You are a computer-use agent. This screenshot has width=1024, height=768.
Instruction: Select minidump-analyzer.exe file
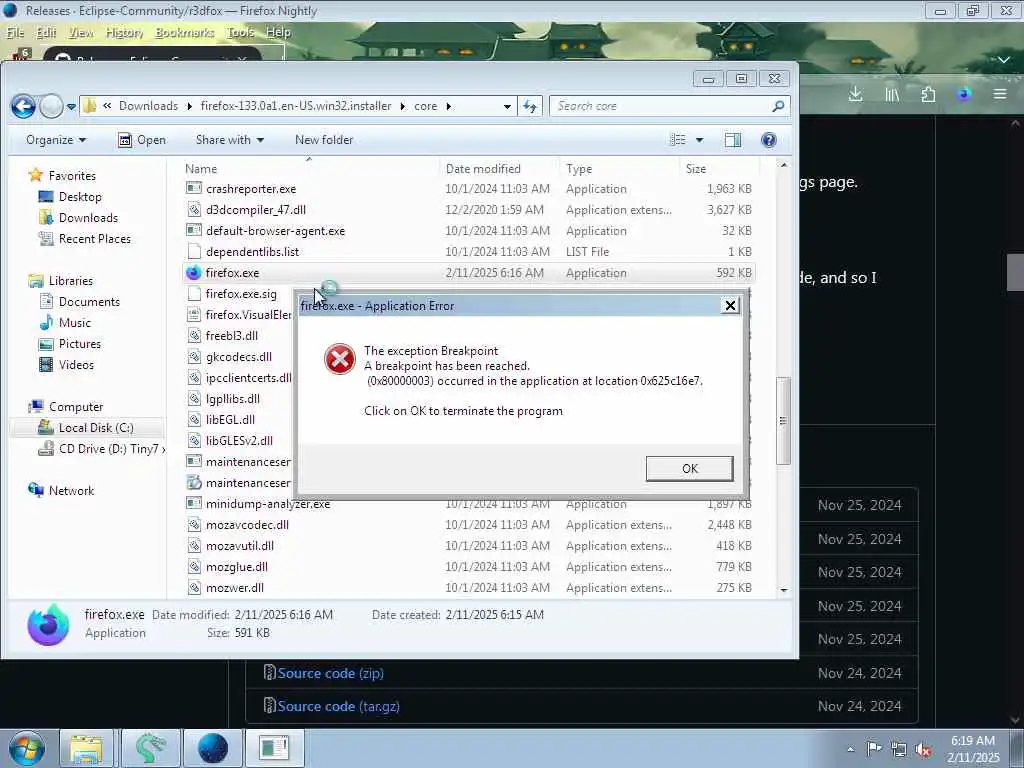click(268, 504)
